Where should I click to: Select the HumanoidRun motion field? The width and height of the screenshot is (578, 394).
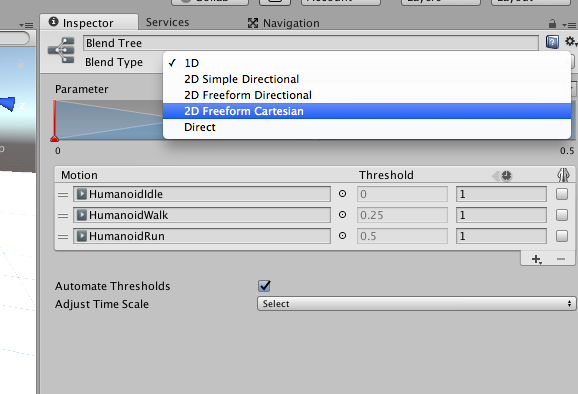tap(202, 236)
